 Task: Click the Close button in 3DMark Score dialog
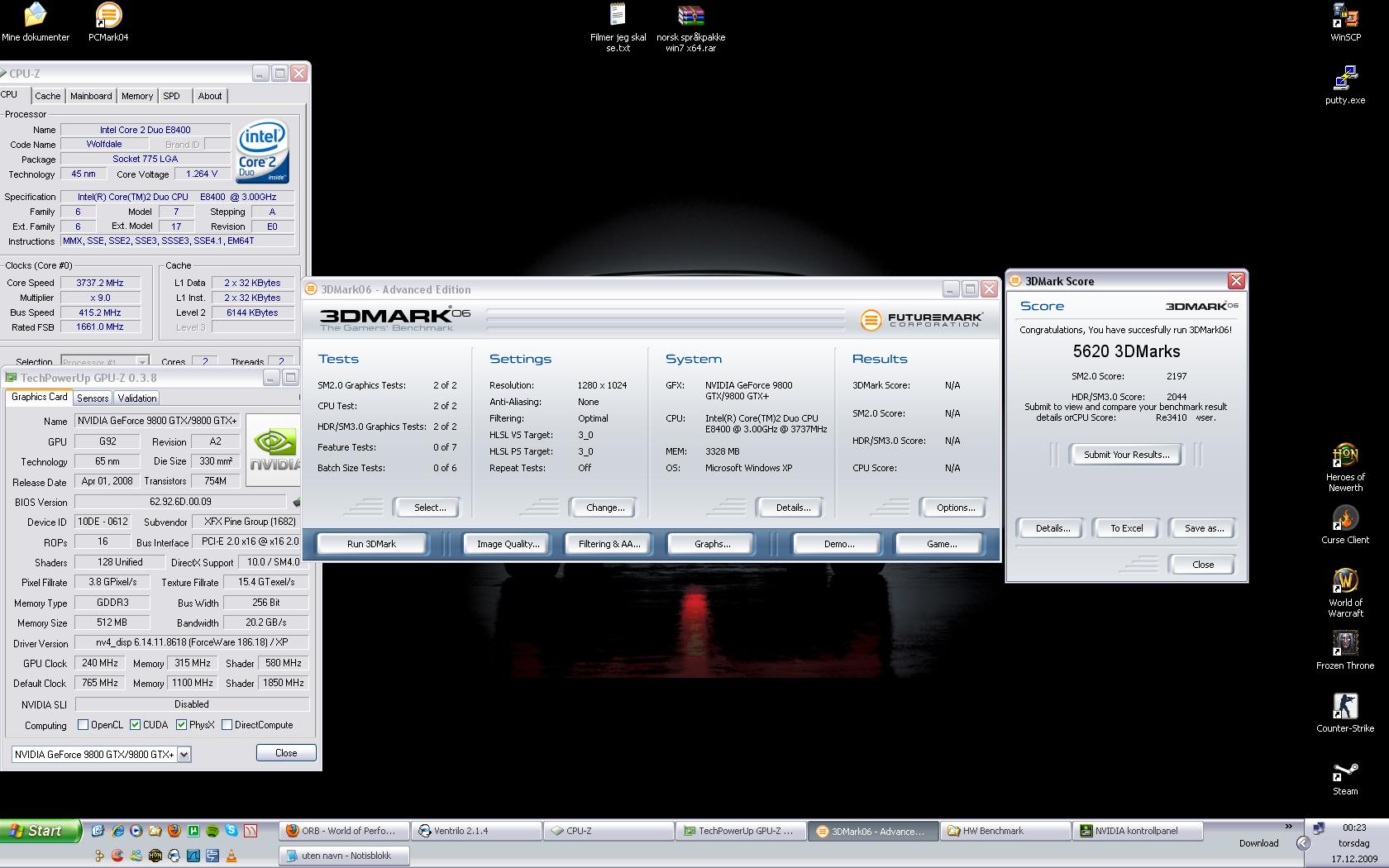1202,565
